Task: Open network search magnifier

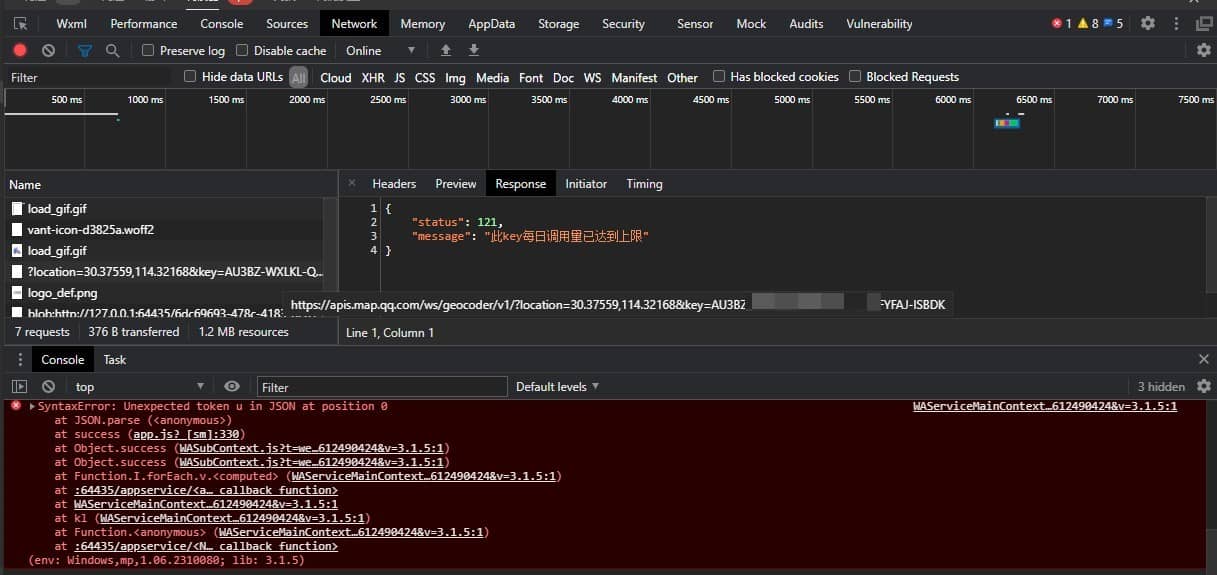Action: [112, 50]
